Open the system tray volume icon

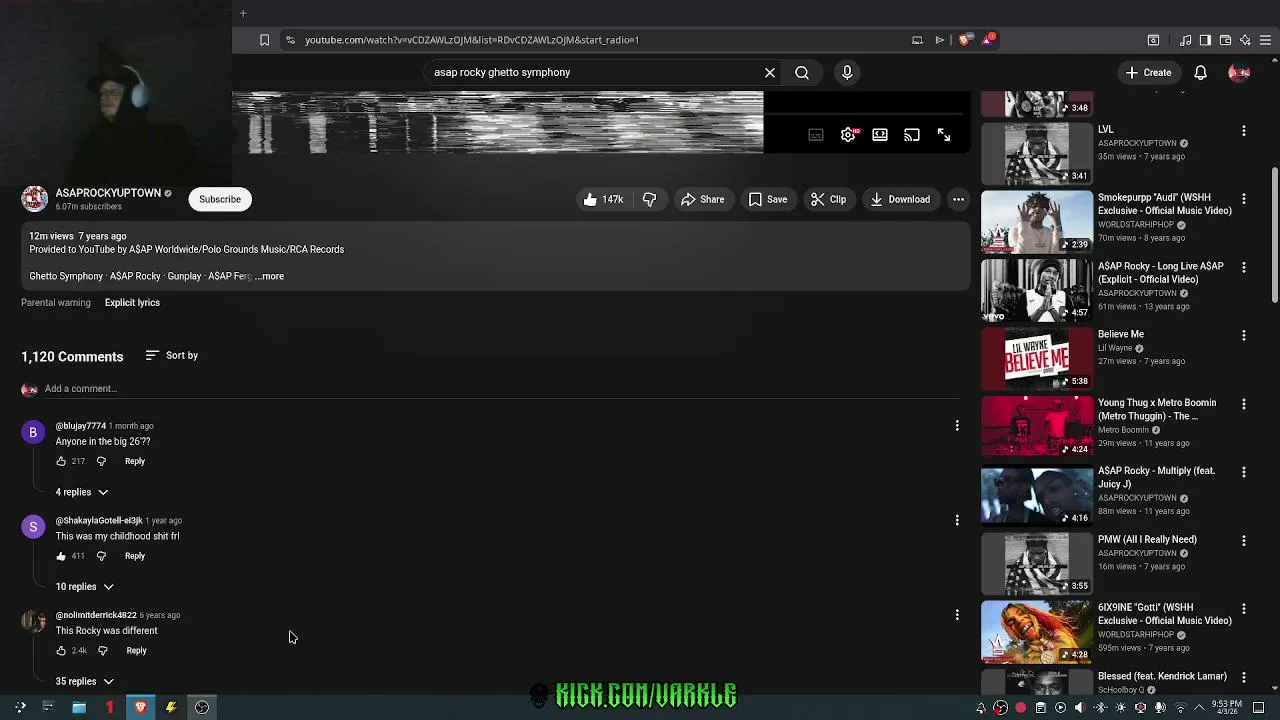(1079, 708)
